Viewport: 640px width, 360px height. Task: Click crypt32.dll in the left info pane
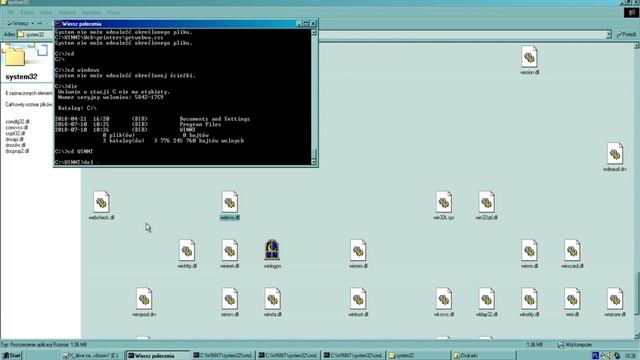coord(16,133)
